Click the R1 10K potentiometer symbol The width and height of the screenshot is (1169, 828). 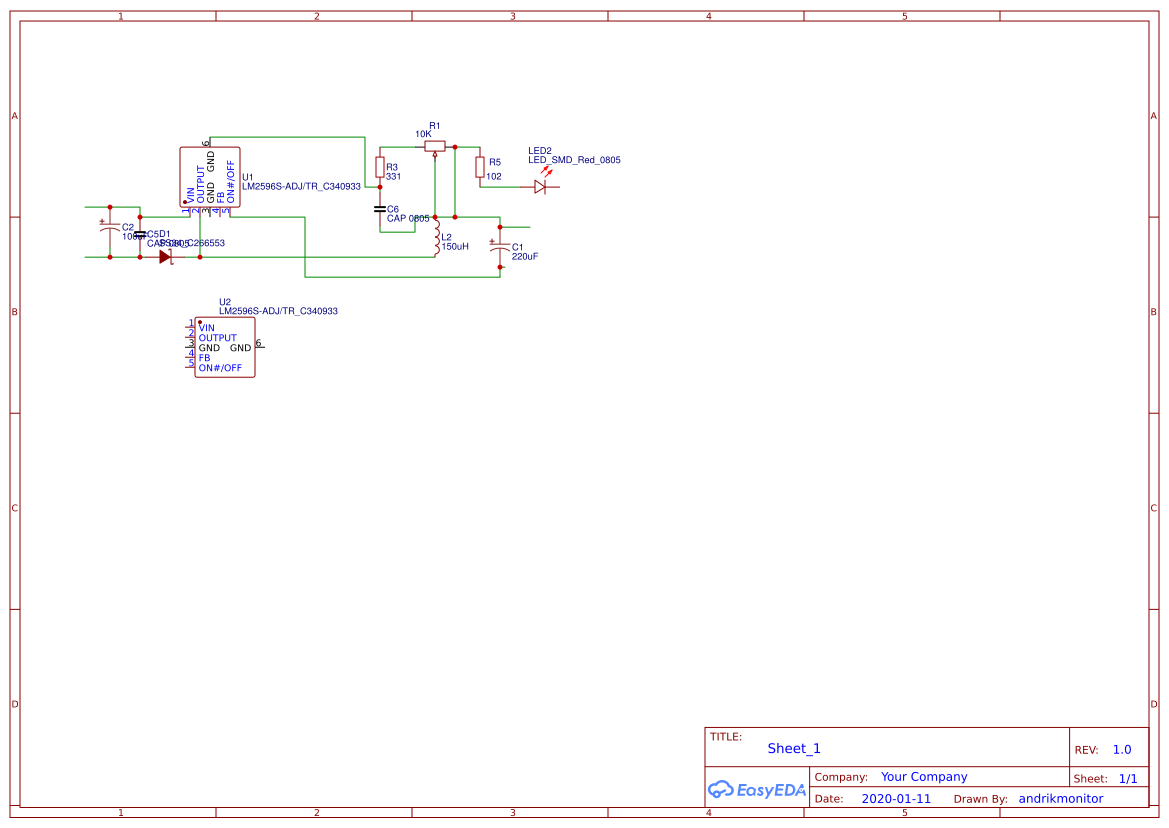[x=433, y=146]
